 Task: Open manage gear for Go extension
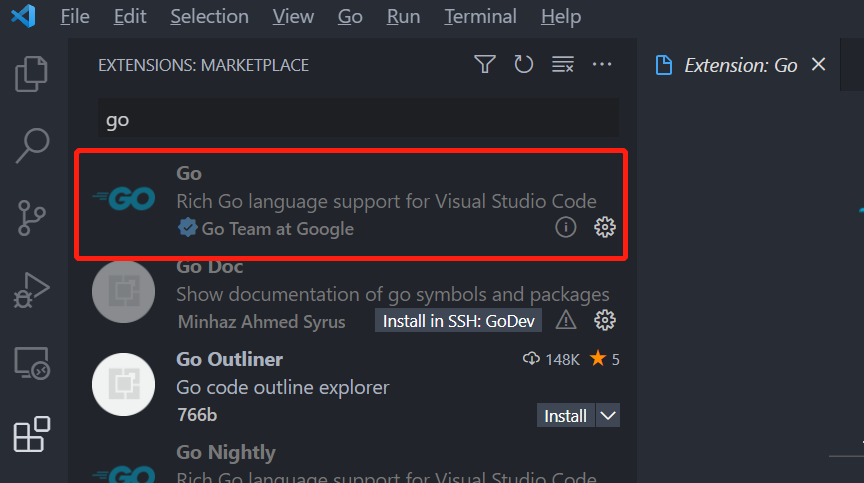coord(604,227)
